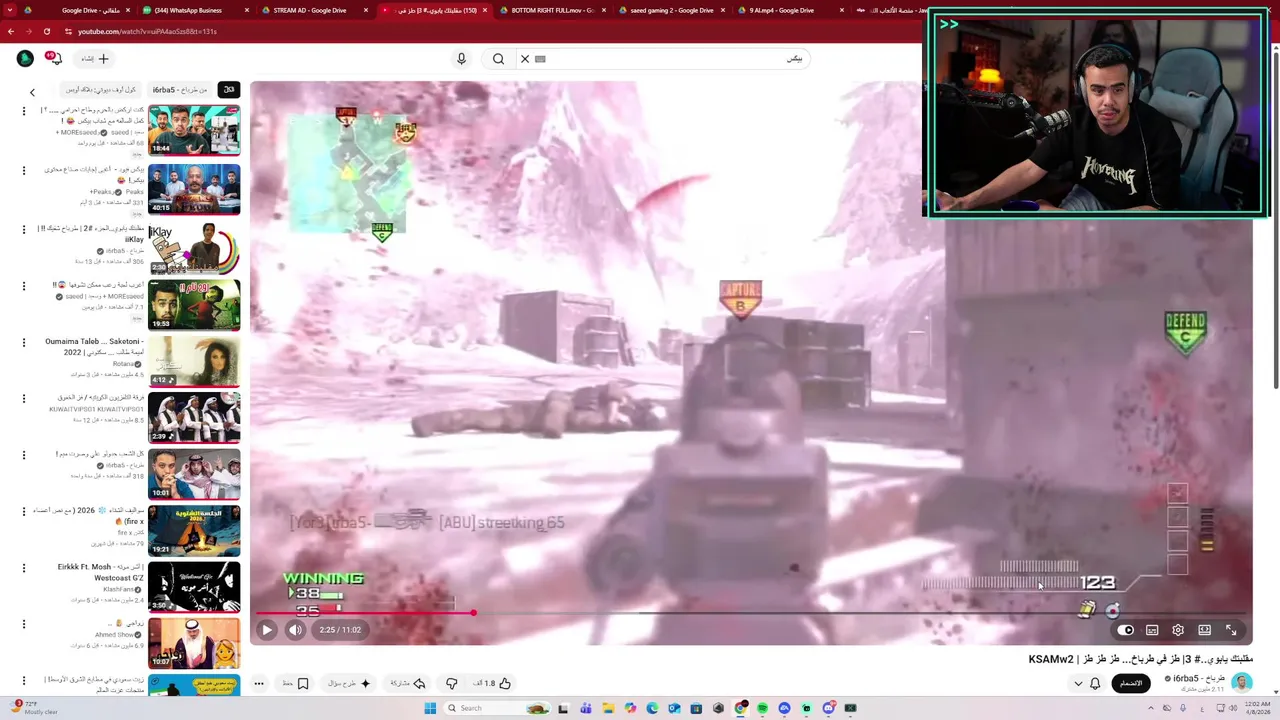
Task: Click the 2:25 / 11:02 time display
Action: pos(340,630)
